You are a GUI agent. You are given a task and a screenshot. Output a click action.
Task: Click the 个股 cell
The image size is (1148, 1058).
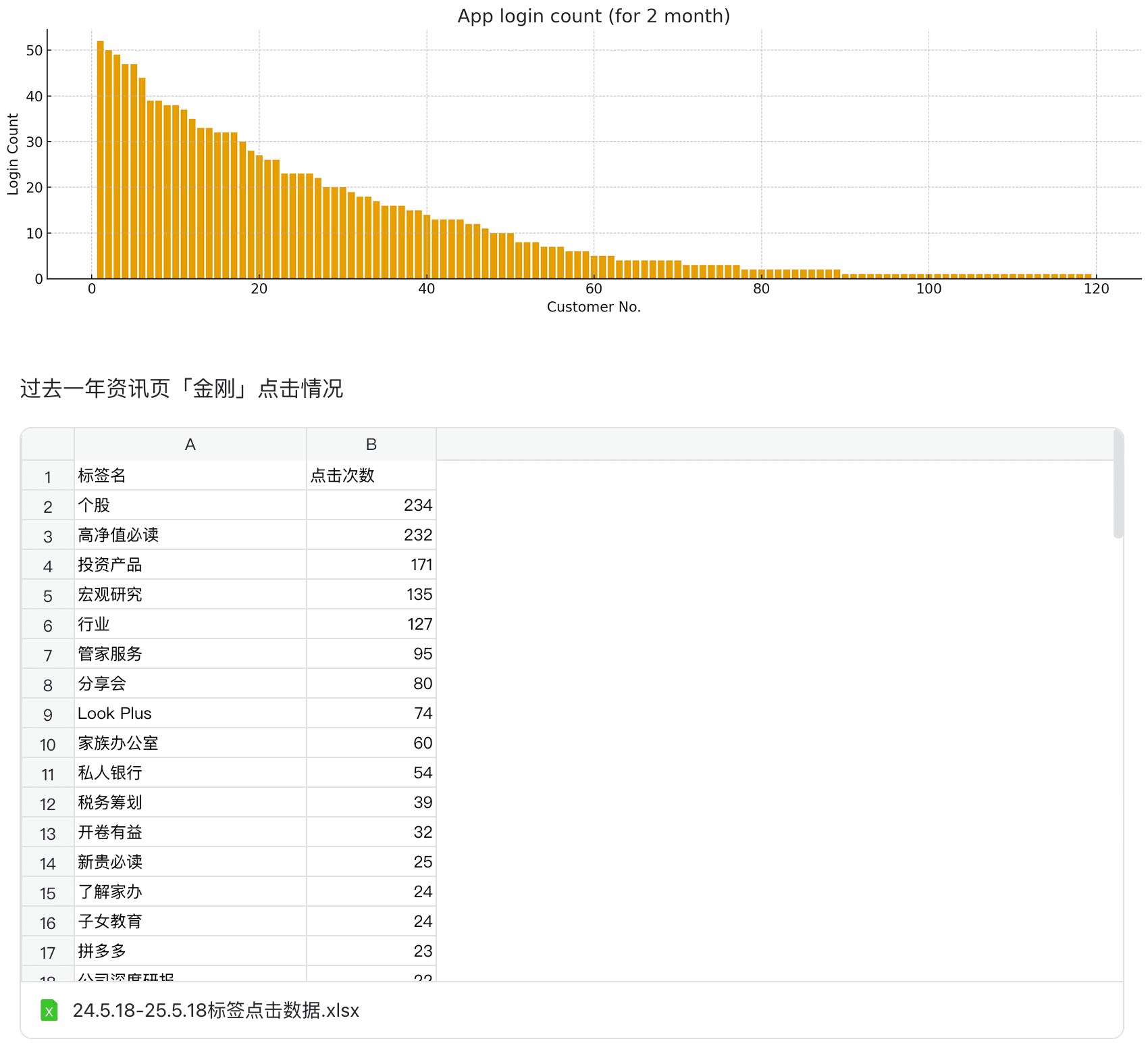point(190,505)
